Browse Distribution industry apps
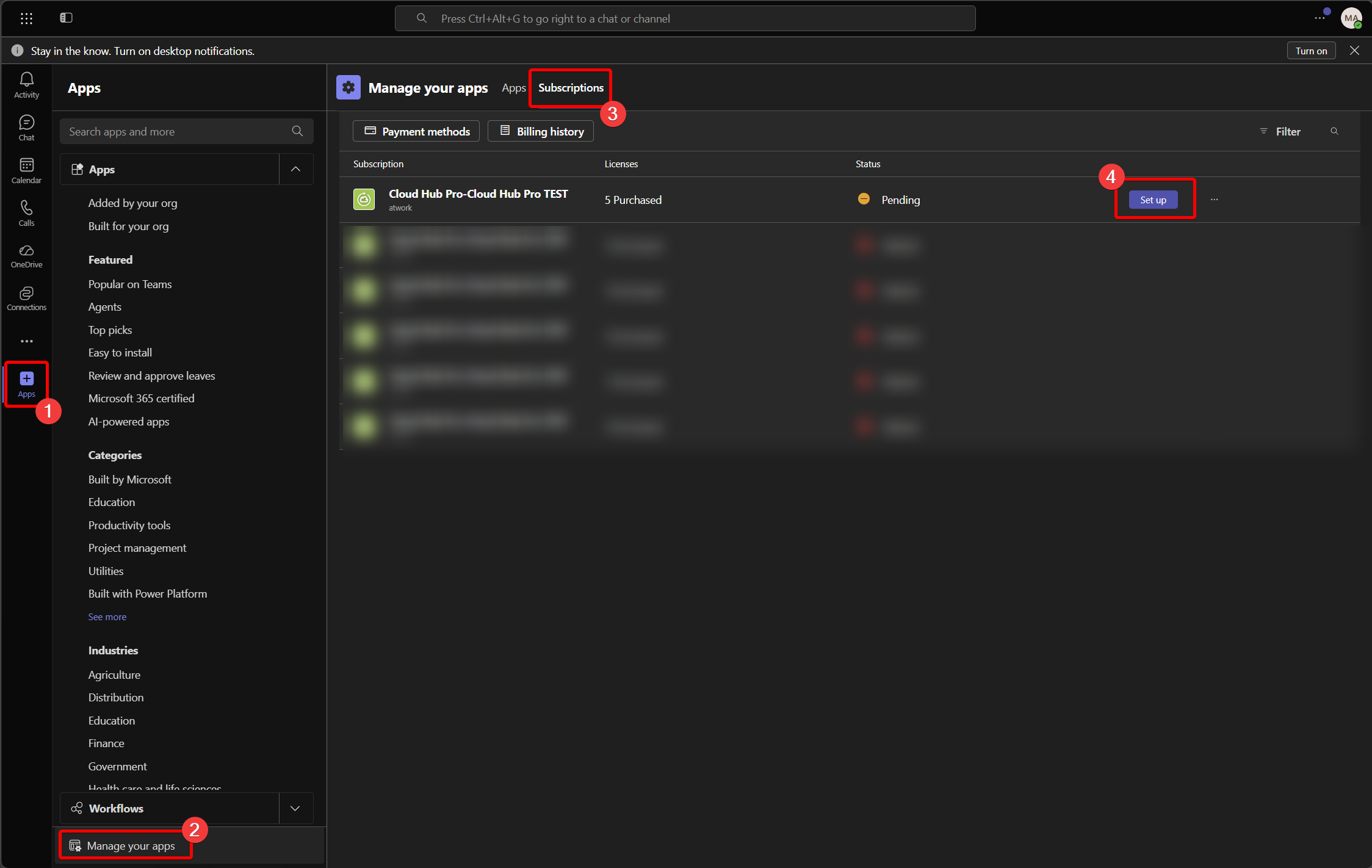The width and height of the screenshot is (1372, 868). tap(115, 698)
